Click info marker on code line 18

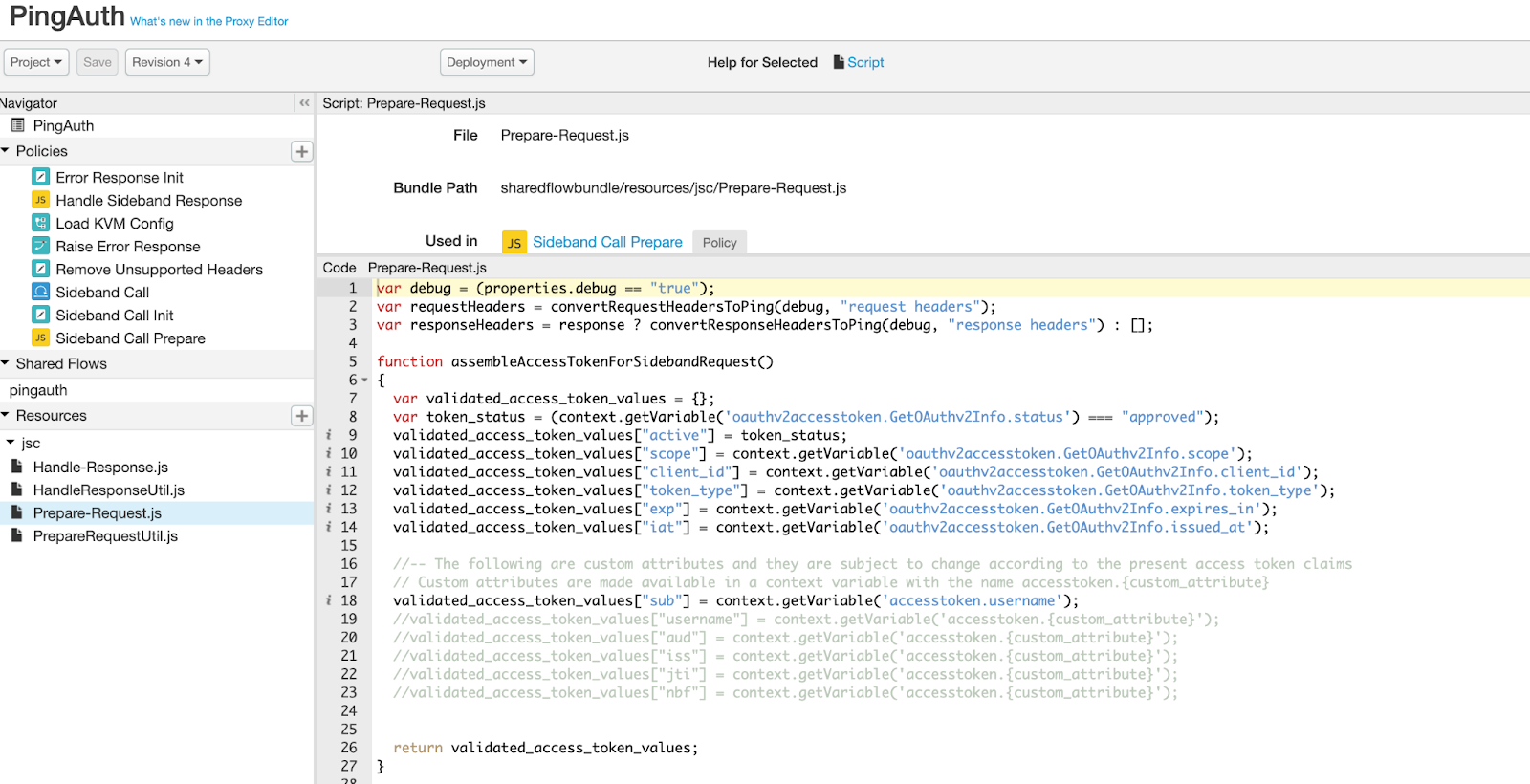coord(328,600)
